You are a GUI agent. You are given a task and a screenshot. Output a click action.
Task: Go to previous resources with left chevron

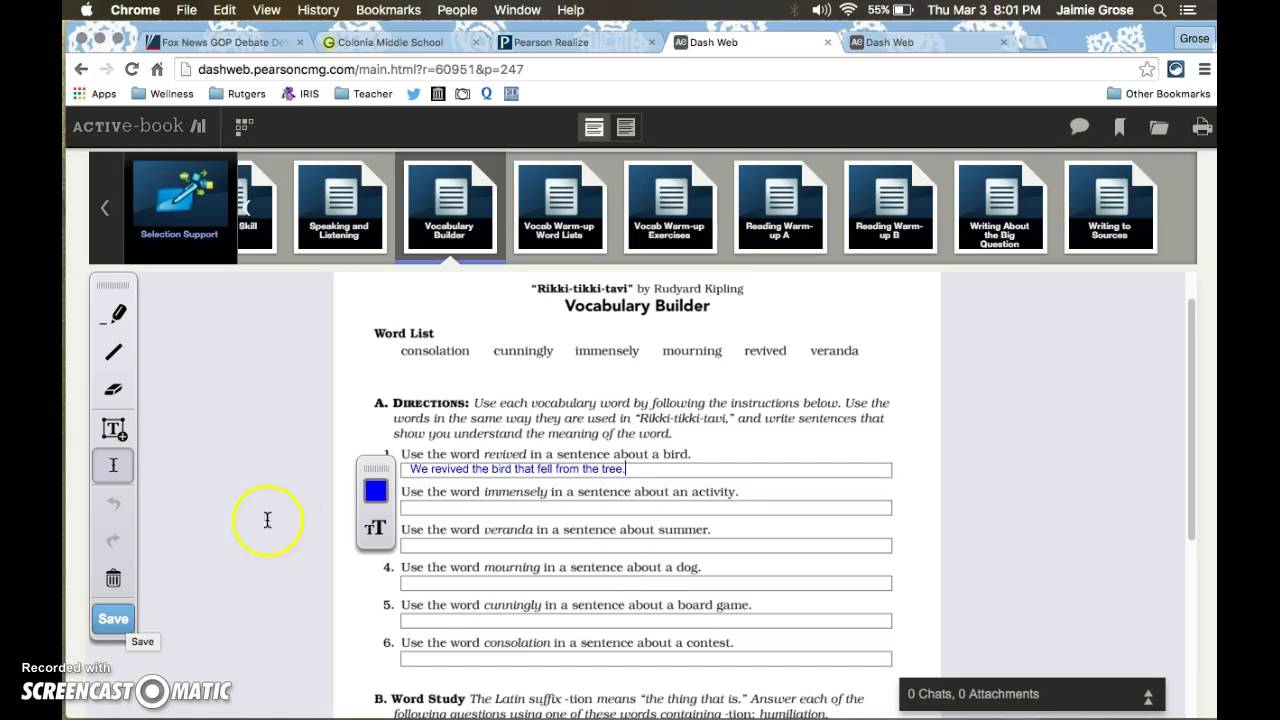(105, 208)
